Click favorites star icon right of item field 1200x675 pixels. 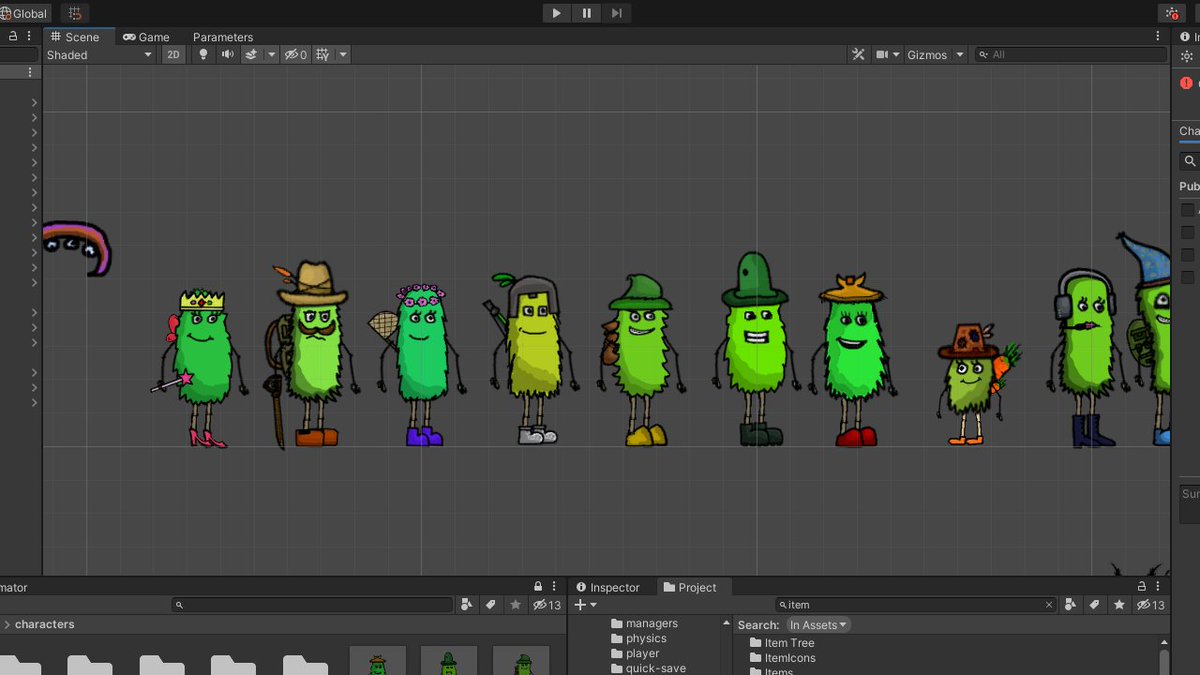tap(1119, 605)
